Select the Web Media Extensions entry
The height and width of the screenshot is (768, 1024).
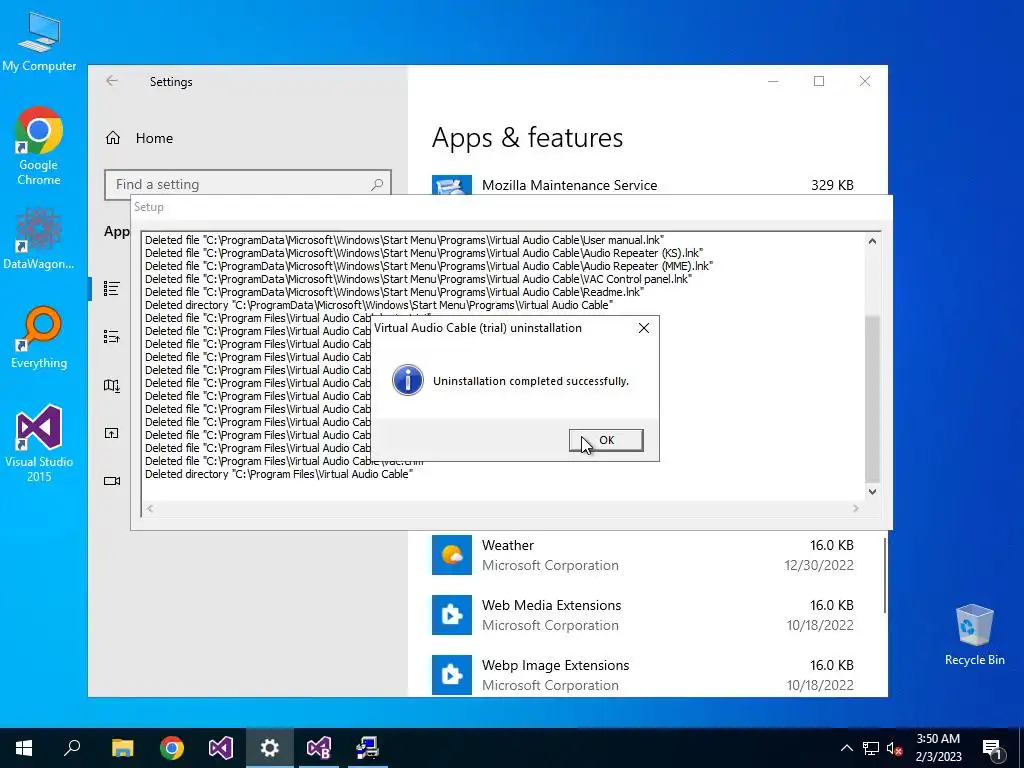click(x=643, y=615)
